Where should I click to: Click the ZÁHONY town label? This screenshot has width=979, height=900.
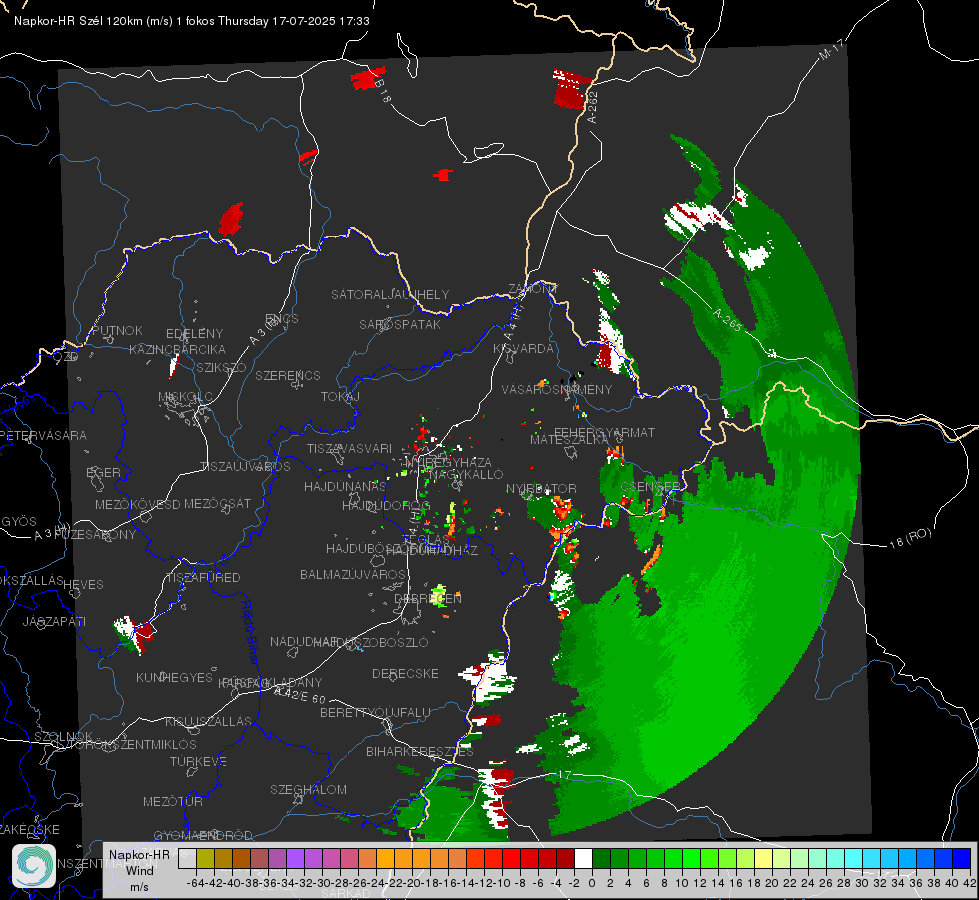tap(533, 289)
